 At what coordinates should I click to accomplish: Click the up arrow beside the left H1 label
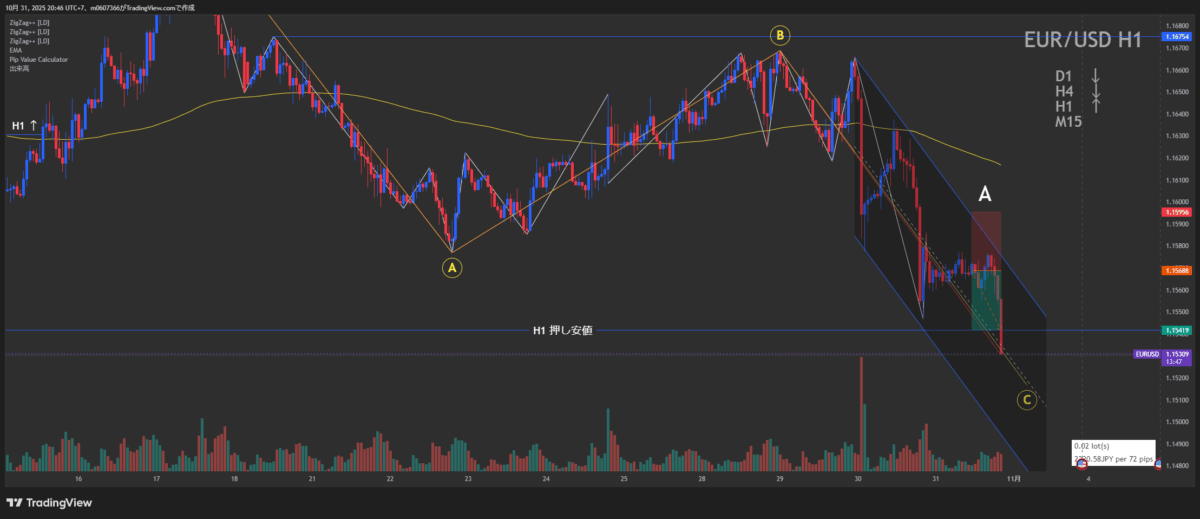(x=35, y=125)
